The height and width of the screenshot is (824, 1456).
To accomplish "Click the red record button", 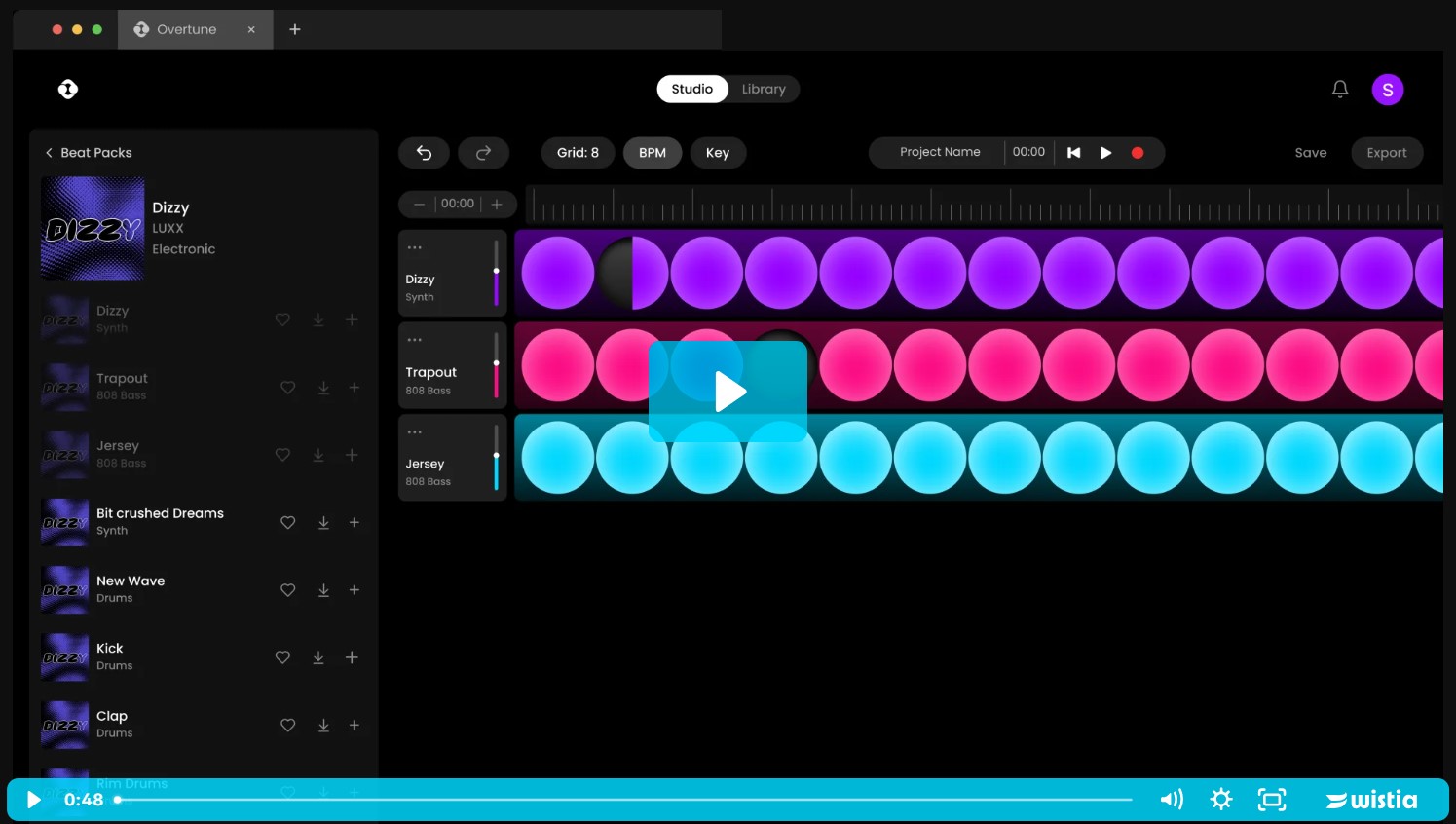I will (x=1138, y=153).
